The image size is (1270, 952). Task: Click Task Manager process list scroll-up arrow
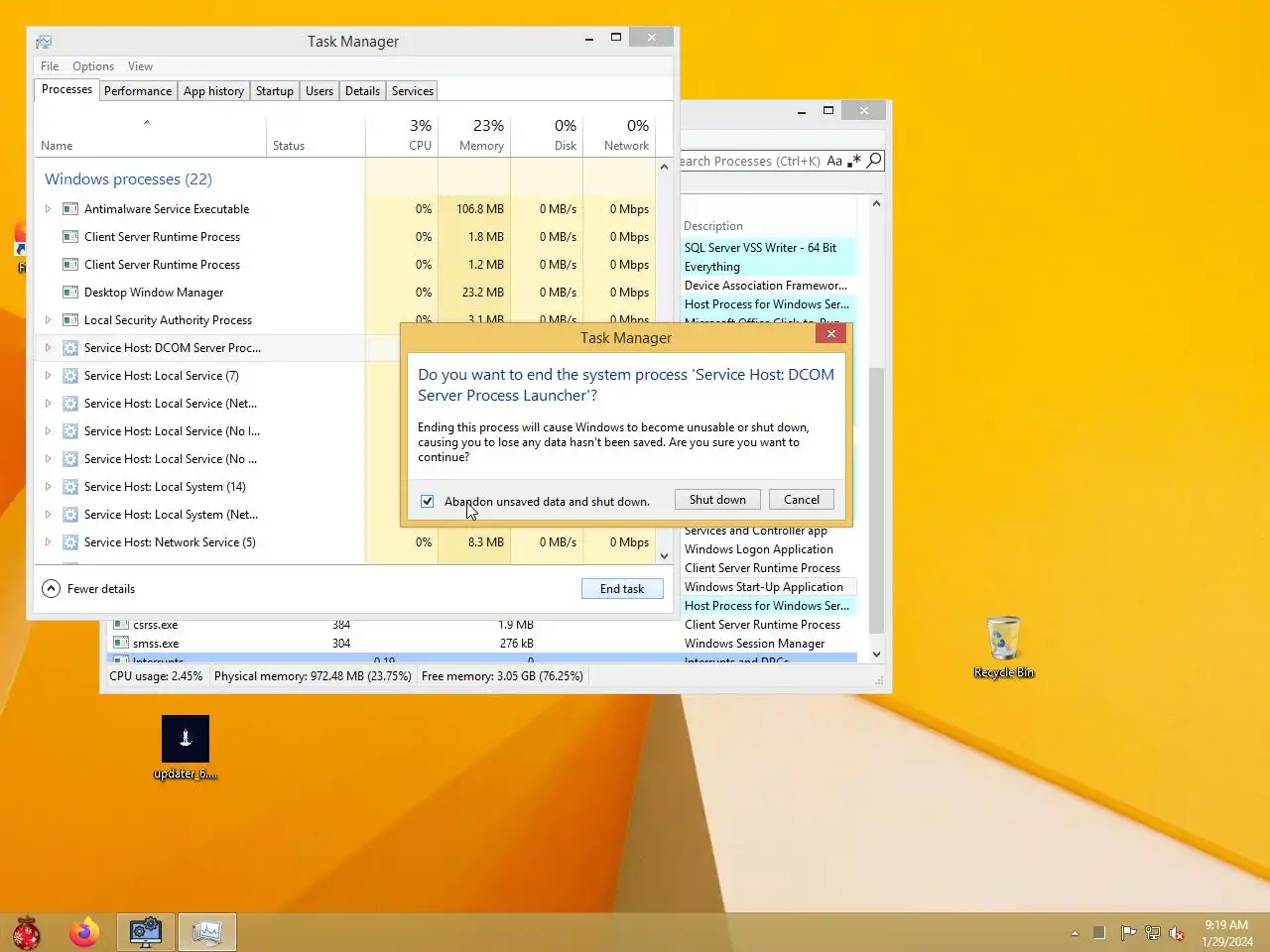[665, 167]
